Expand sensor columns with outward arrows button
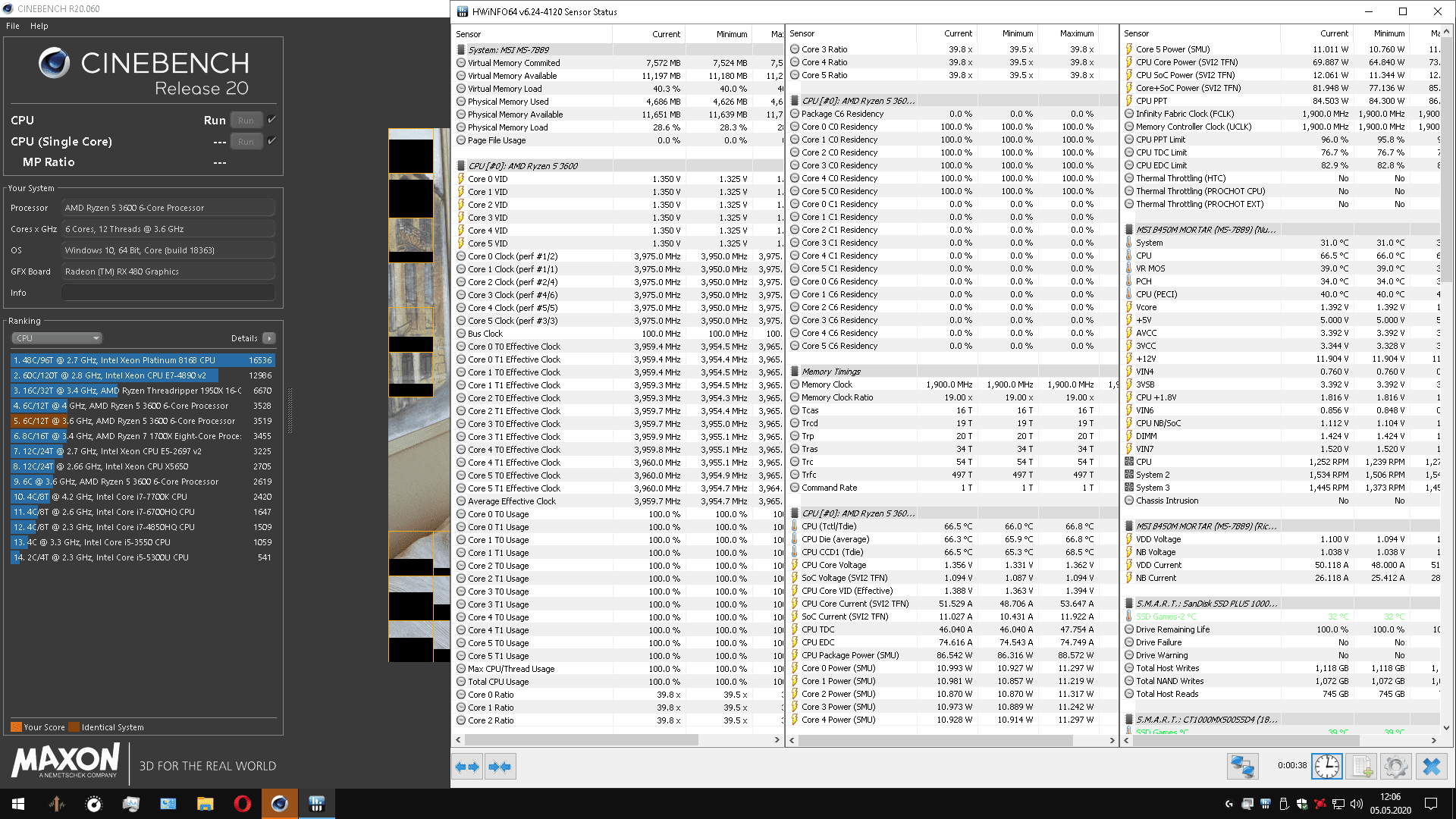The height and width of the screenshot is (819, 1456). click(x=468, y=767)
